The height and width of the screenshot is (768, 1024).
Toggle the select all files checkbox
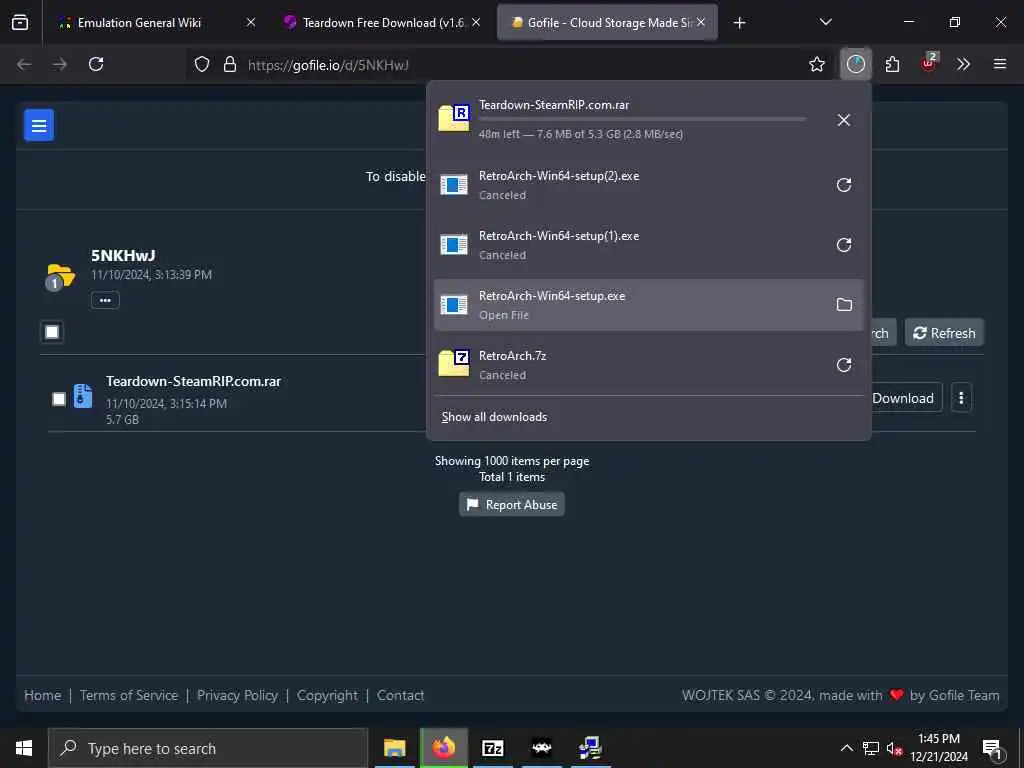(52, 332)
